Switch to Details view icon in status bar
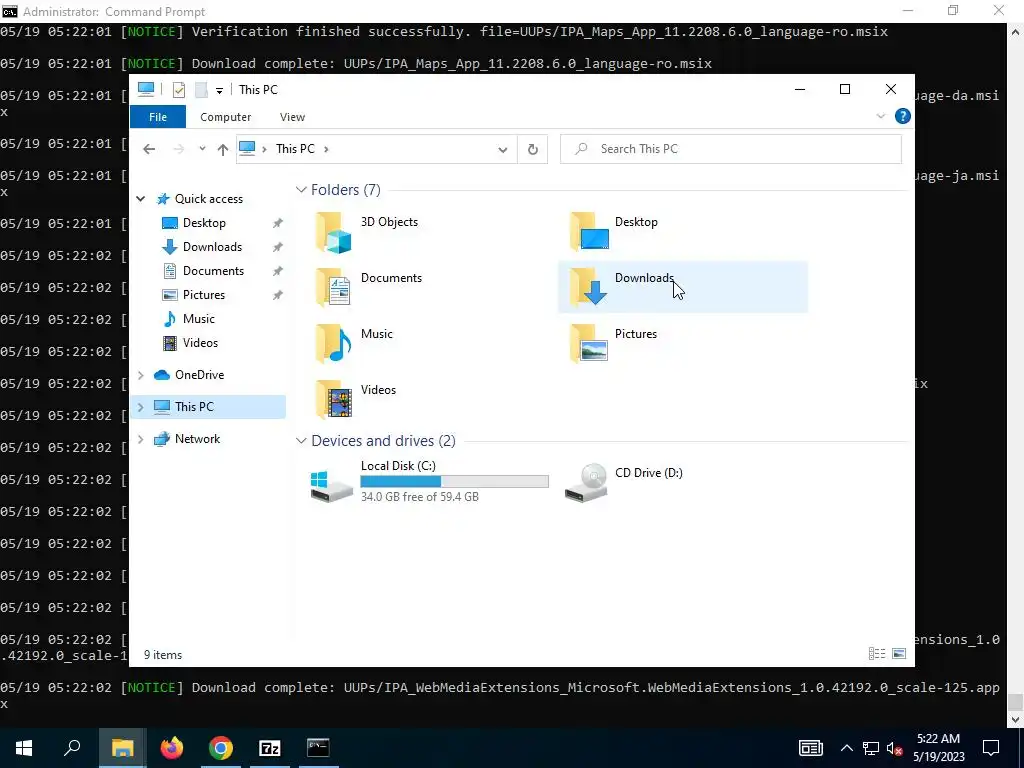This screenshot has width=1024, height=768. (877, 654)
